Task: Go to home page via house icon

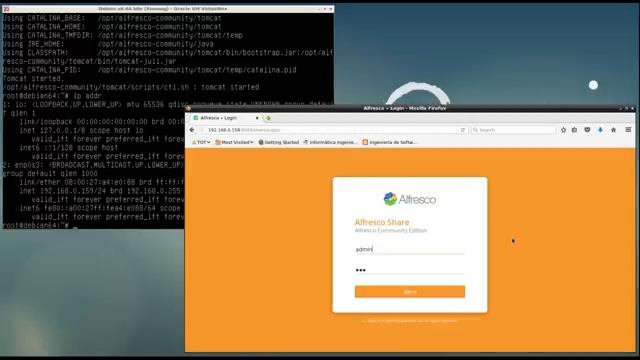Action: 613,130
